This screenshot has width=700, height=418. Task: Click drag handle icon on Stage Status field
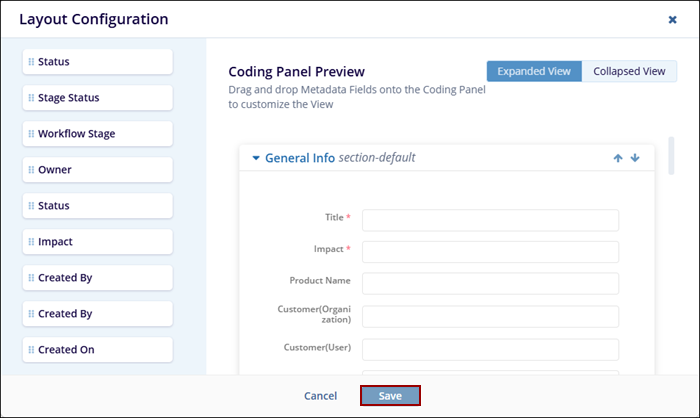31,98
